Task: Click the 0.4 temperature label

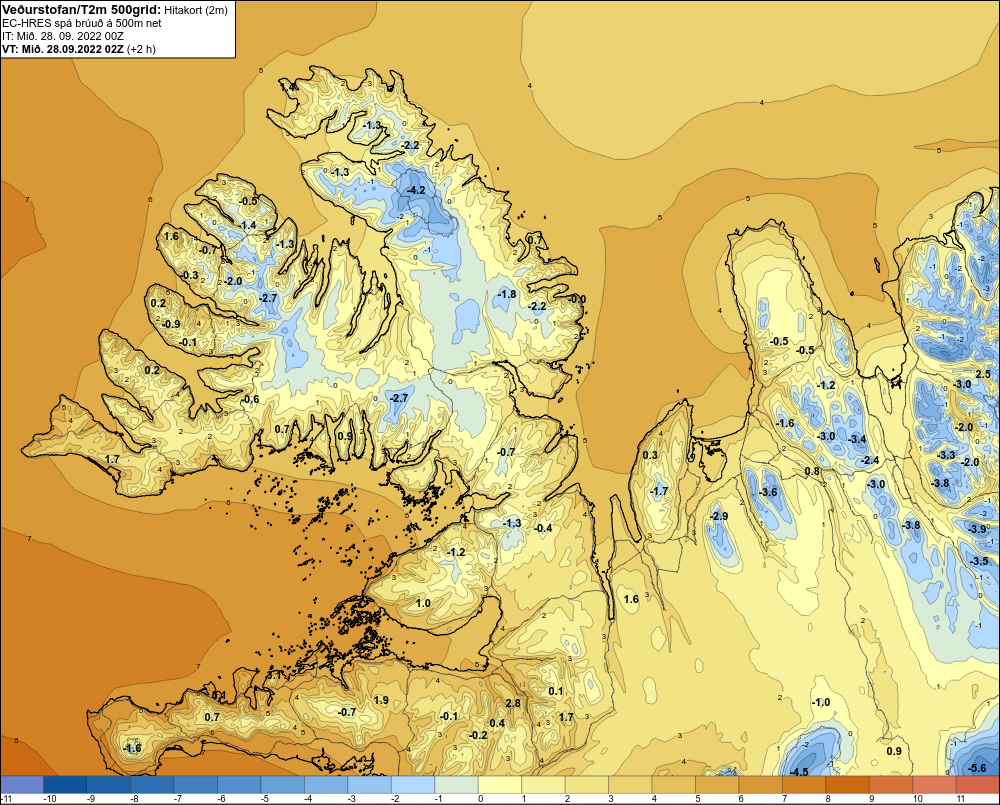Action: pos(497,723)
